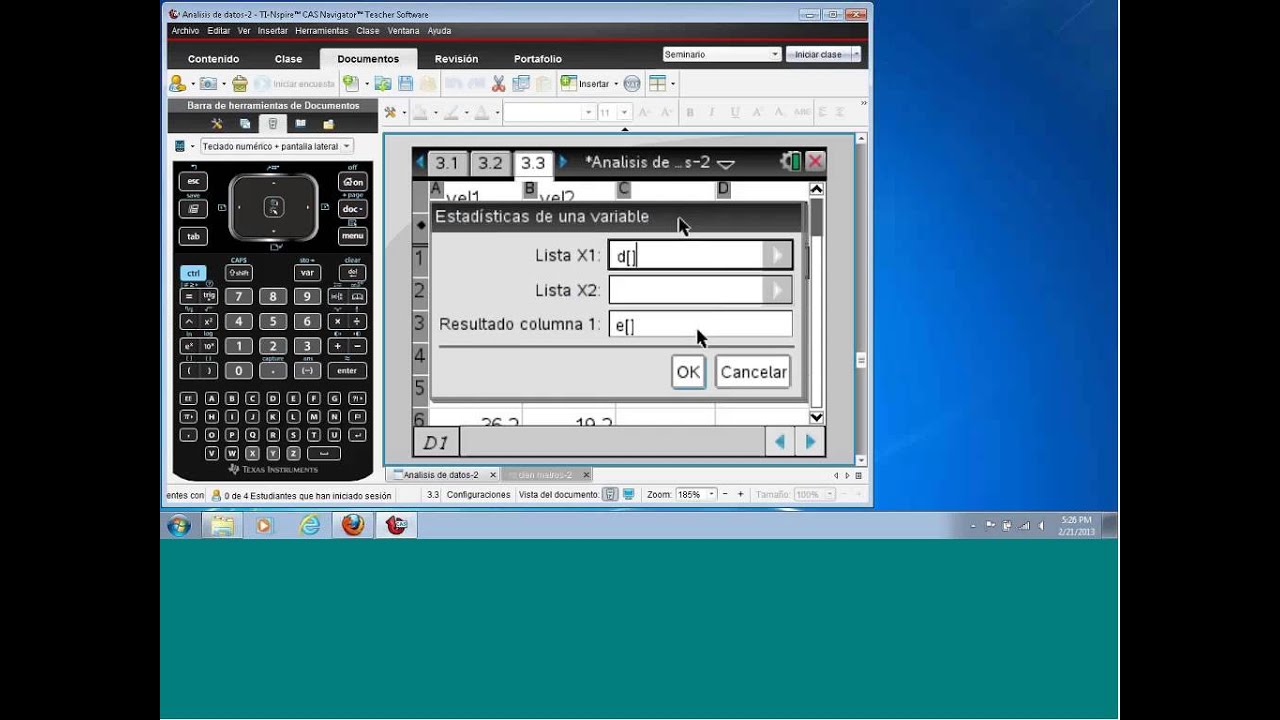The image size is (1280, 720).
Task: Select the wrench tools panel in Documents toolbox
Action: tap(216, 124)
